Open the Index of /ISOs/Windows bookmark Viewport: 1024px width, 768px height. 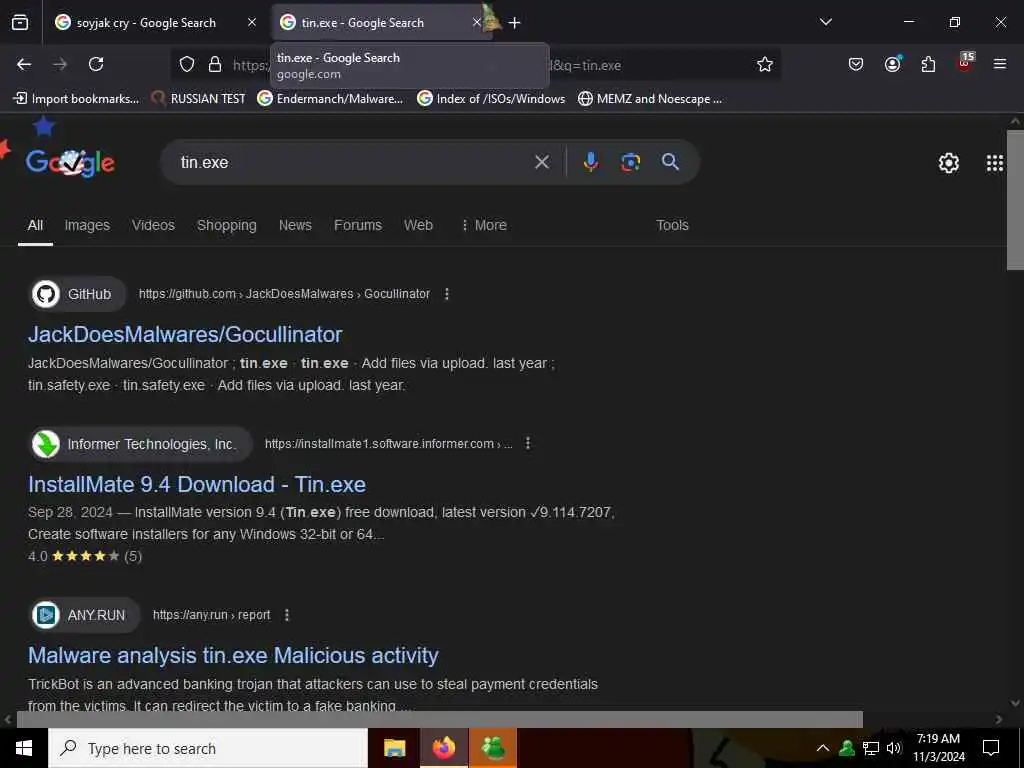pyautogui.click(x=491, y=99)
